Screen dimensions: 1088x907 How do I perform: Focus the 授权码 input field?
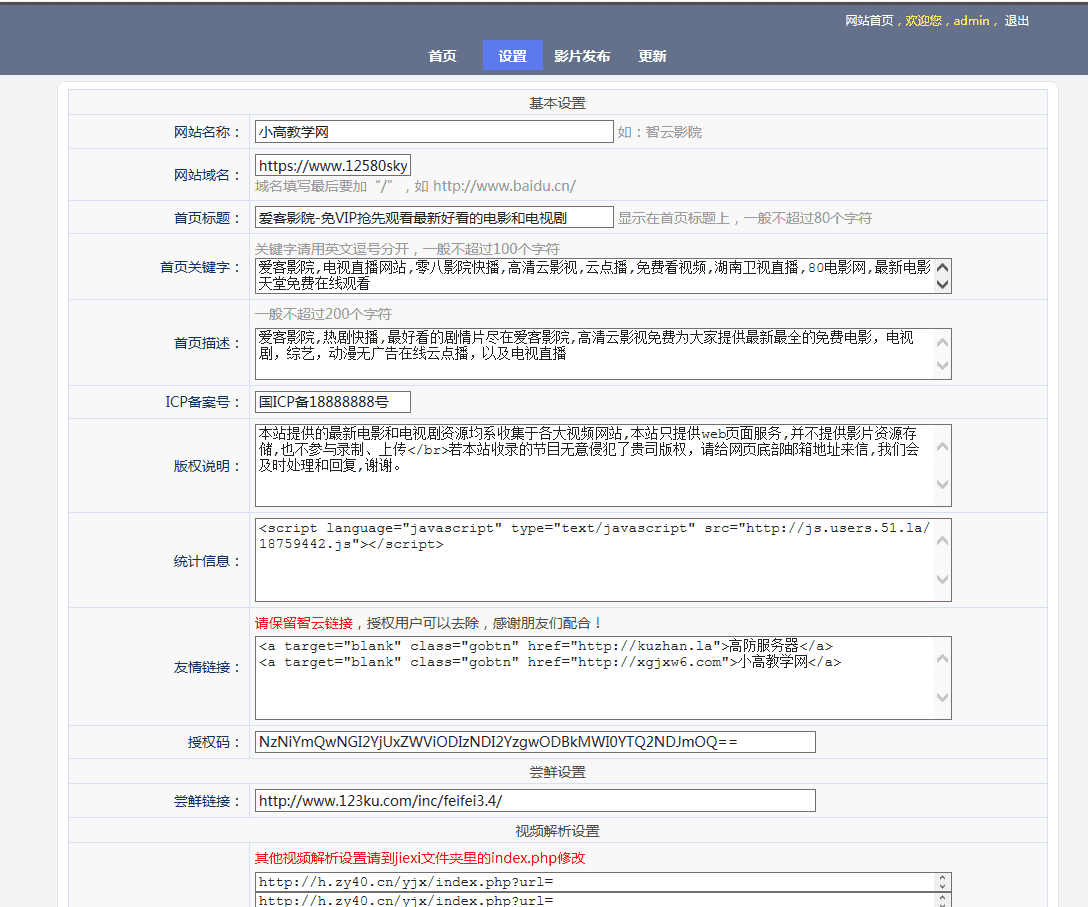[x=534, y=742]
